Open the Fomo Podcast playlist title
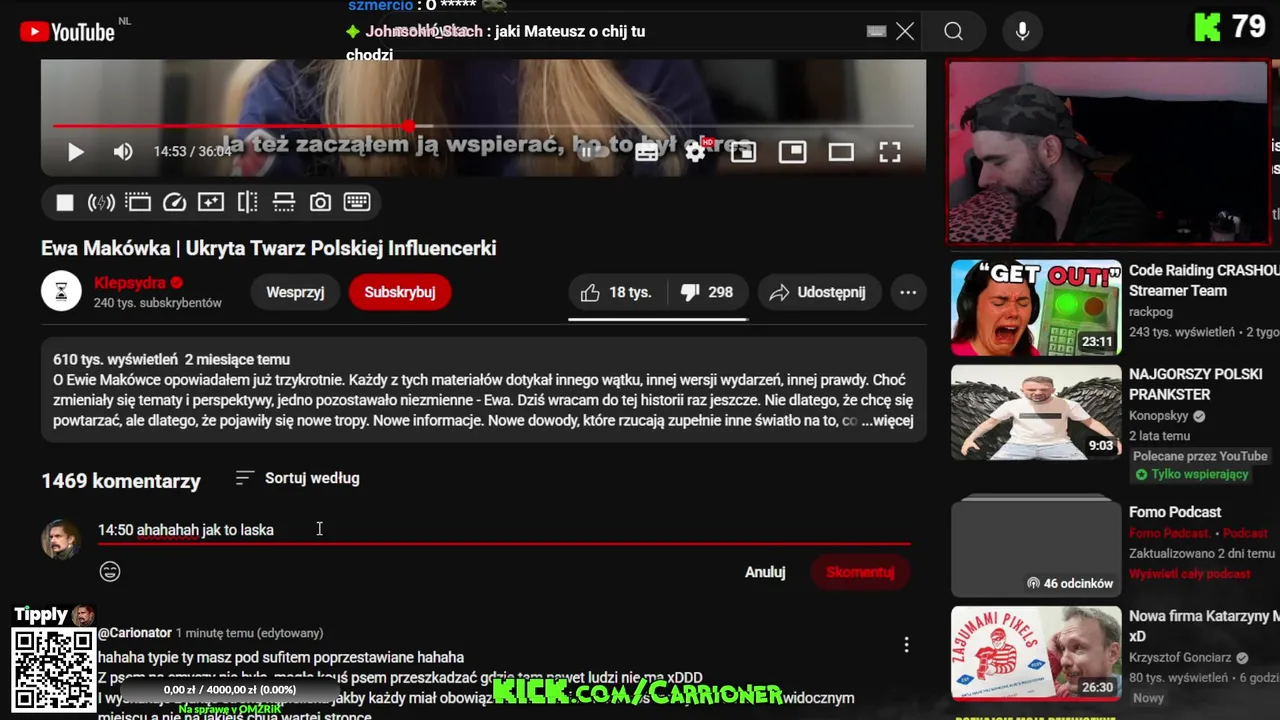The width and height of the screenshot is (1280, 720). tap(1175, 512)
